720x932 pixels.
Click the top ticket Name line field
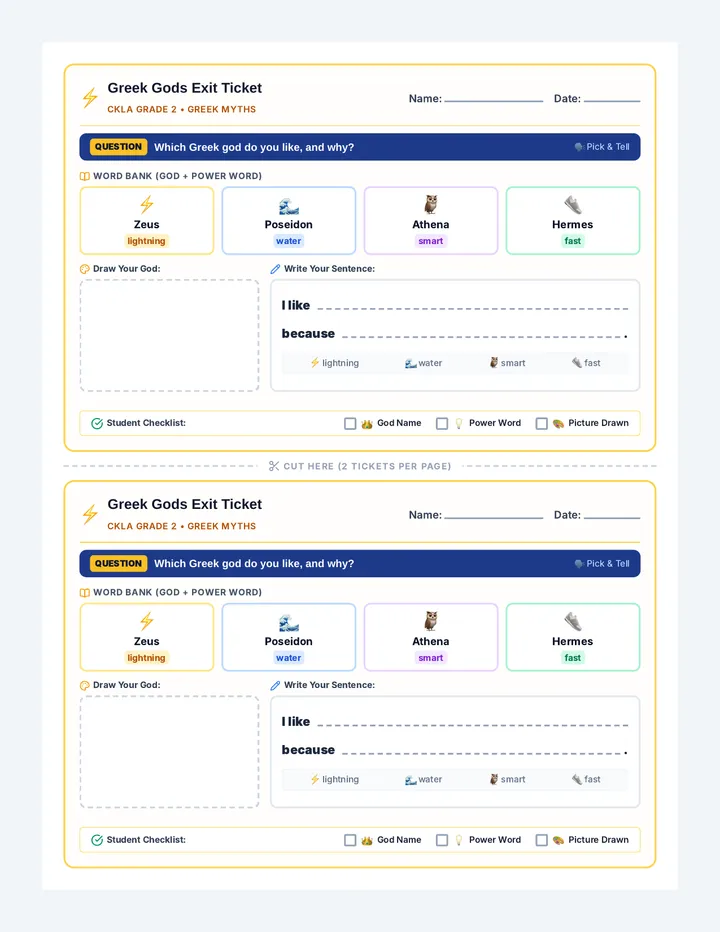tap(493, 99)
